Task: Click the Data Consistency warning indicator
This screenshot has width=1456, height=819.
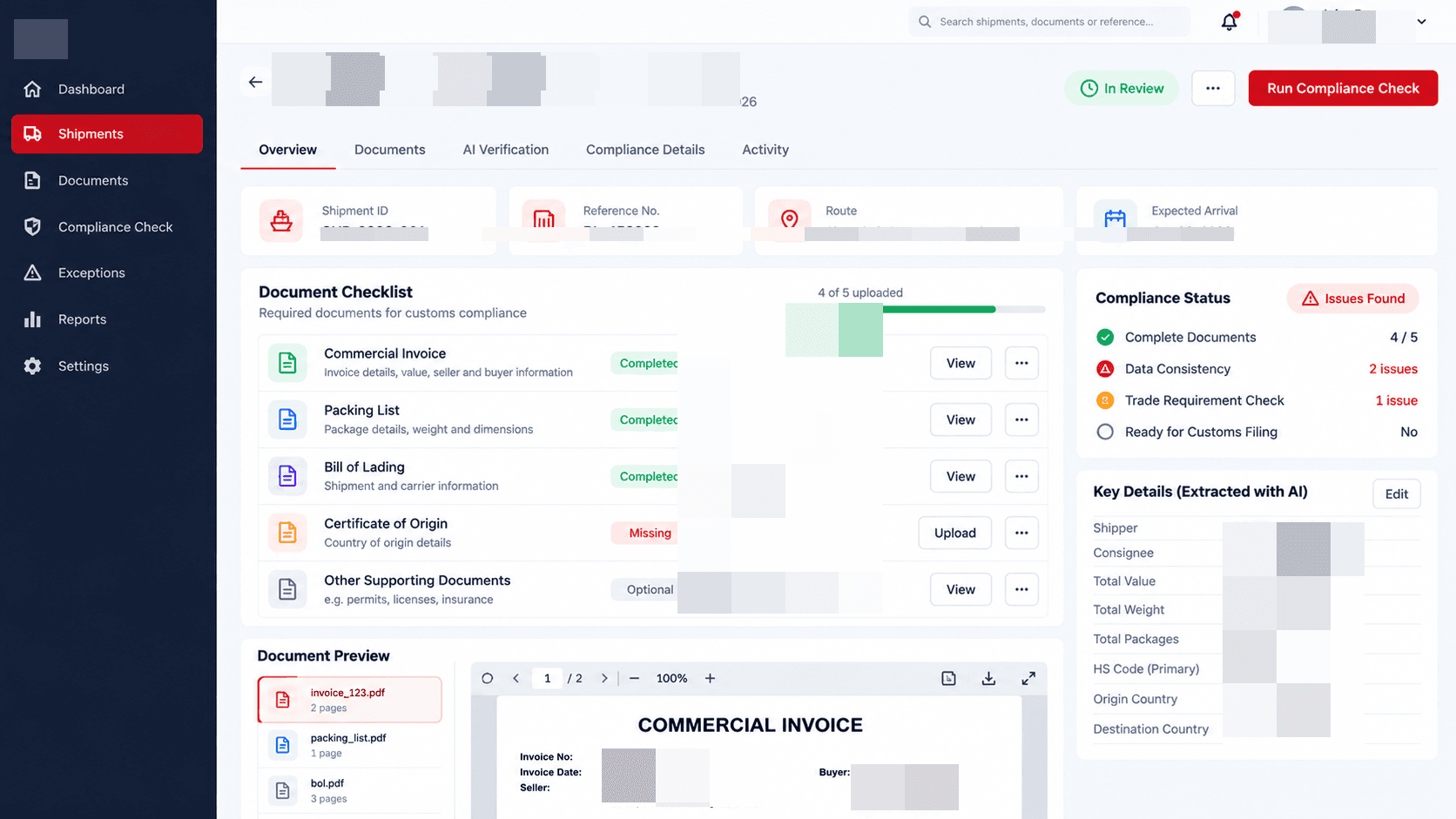Action: point(1105,369)
